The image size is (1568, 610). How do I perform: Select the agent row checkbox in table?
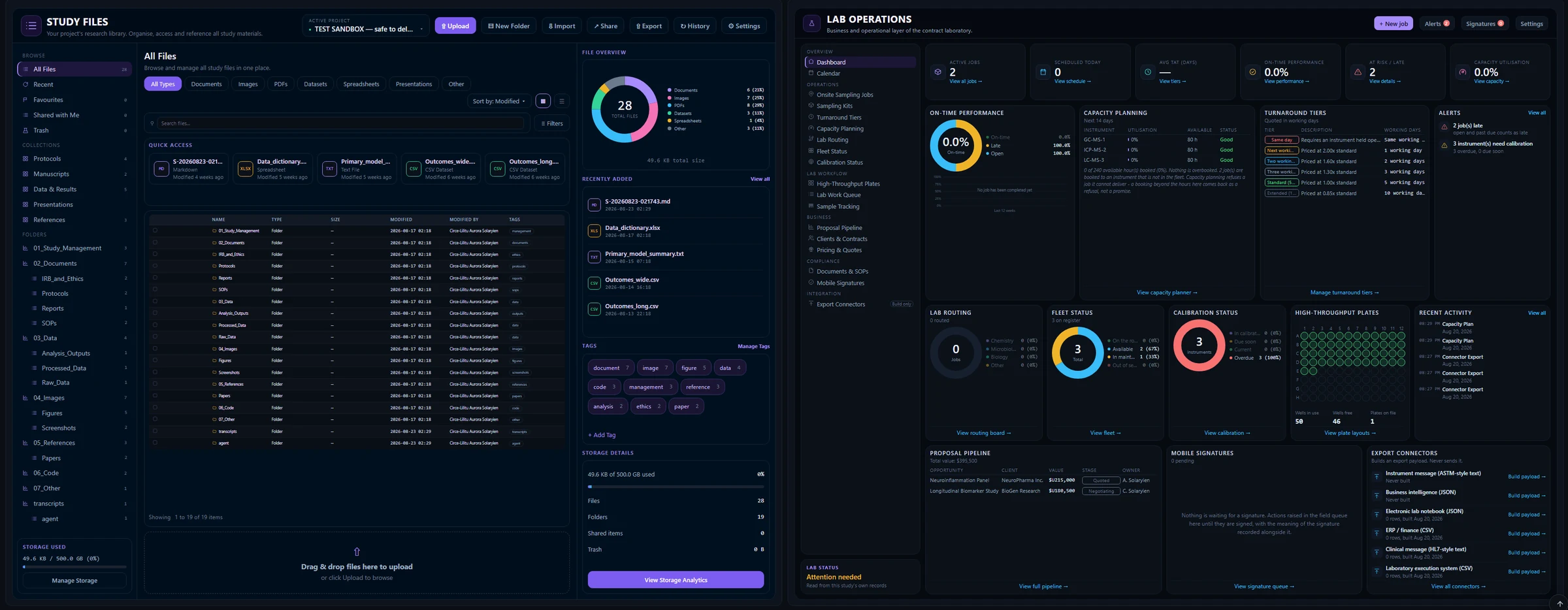155,443
